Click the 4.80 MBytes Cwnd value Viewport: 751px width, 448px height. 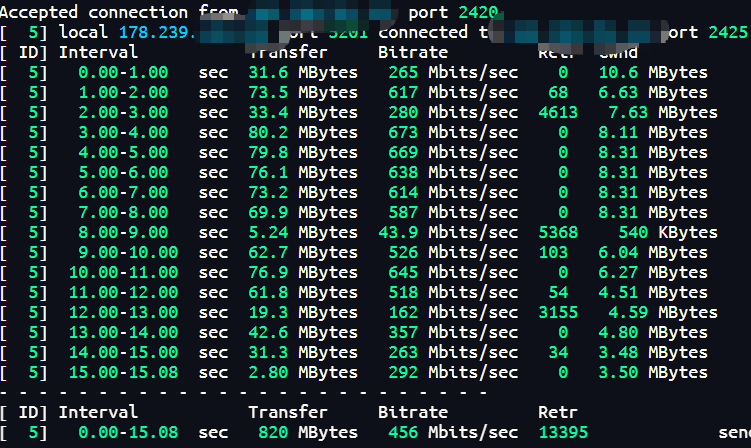tap(653, 333)
